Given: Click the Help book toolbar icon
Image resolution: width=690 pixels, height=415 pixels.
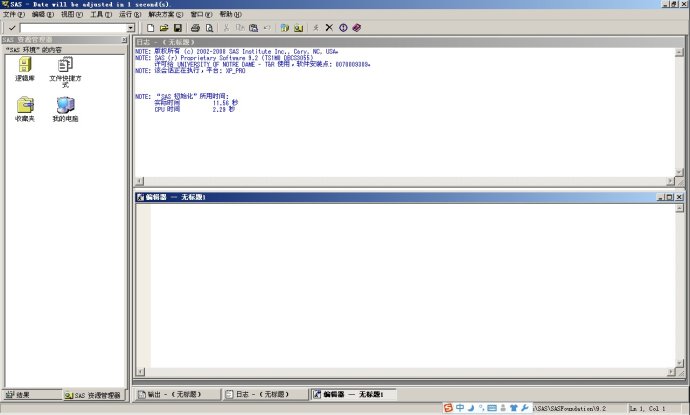Looking at the screenshot, I should click(x=357, y=28).
